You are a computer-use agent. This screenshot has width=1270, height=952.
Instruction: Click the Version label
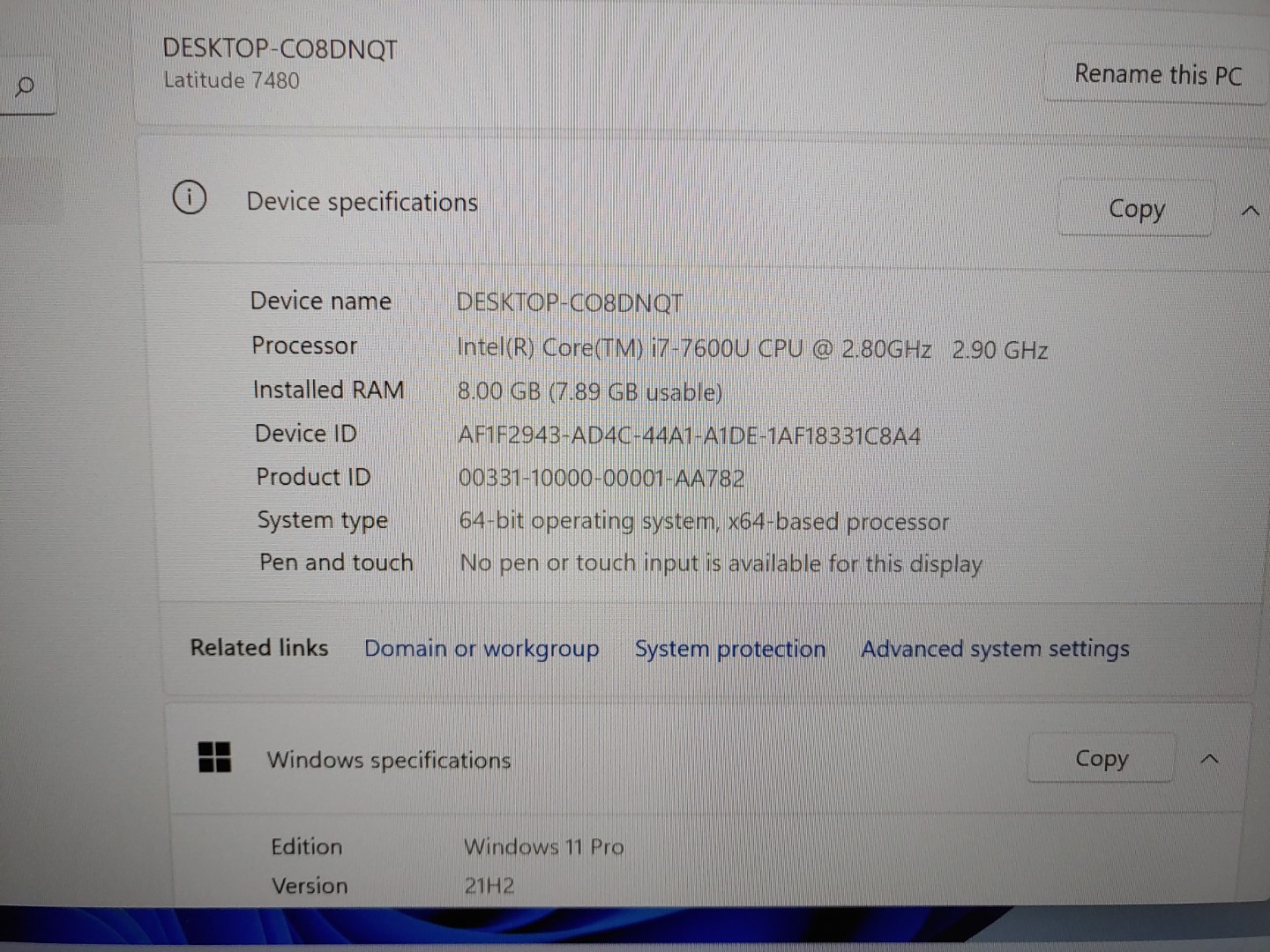click(x=310, y=886)
